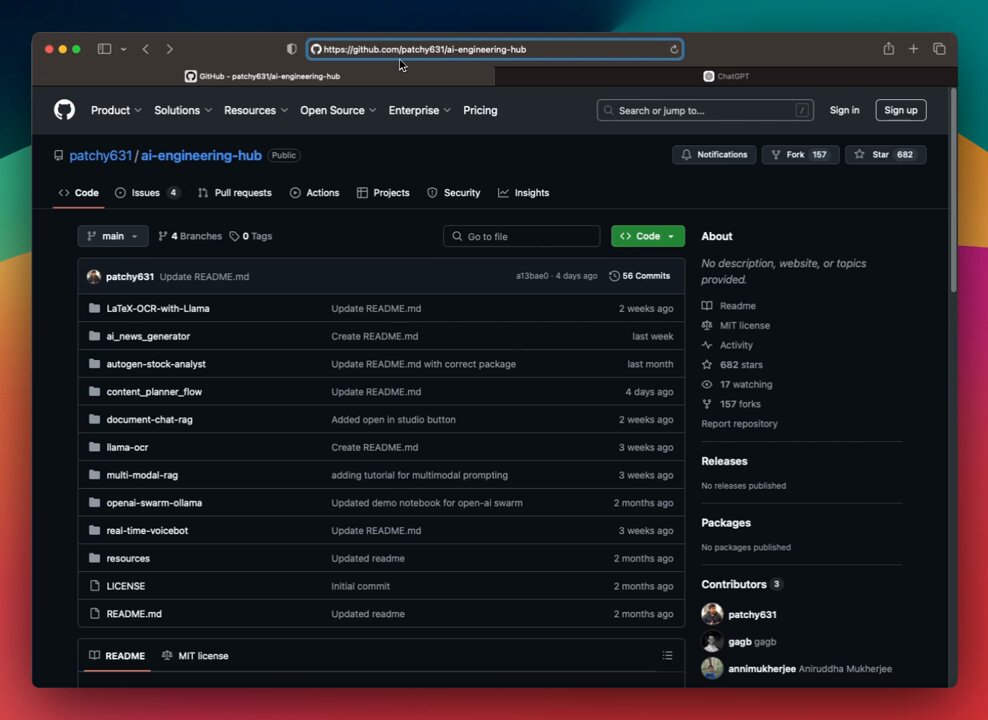Click the fork icon beside 157 forks
Viewport: 988px width, 720px height.
point(707,404)
